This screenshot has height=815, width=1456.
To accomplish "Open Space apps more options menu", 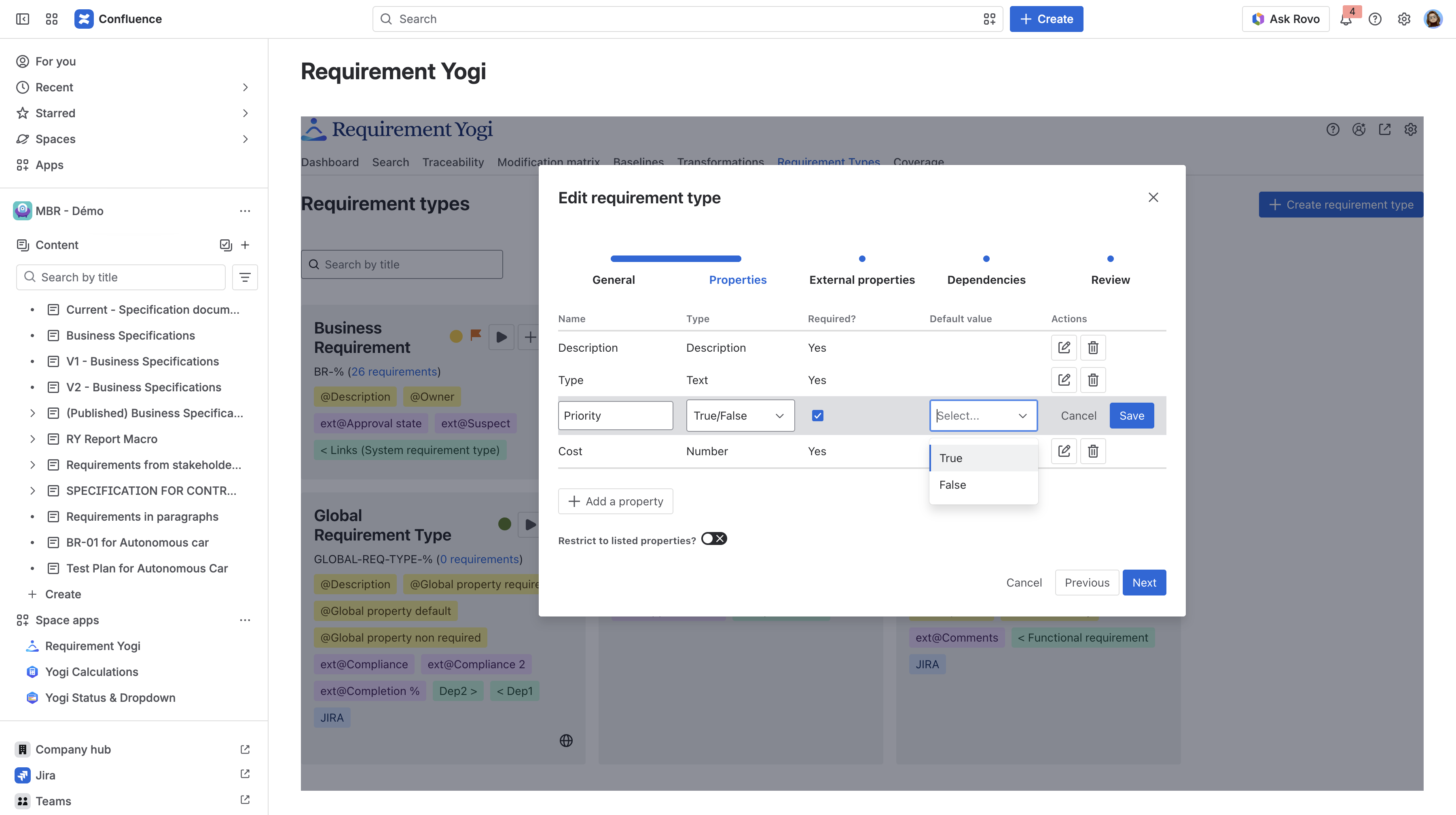I will [245, 620].
